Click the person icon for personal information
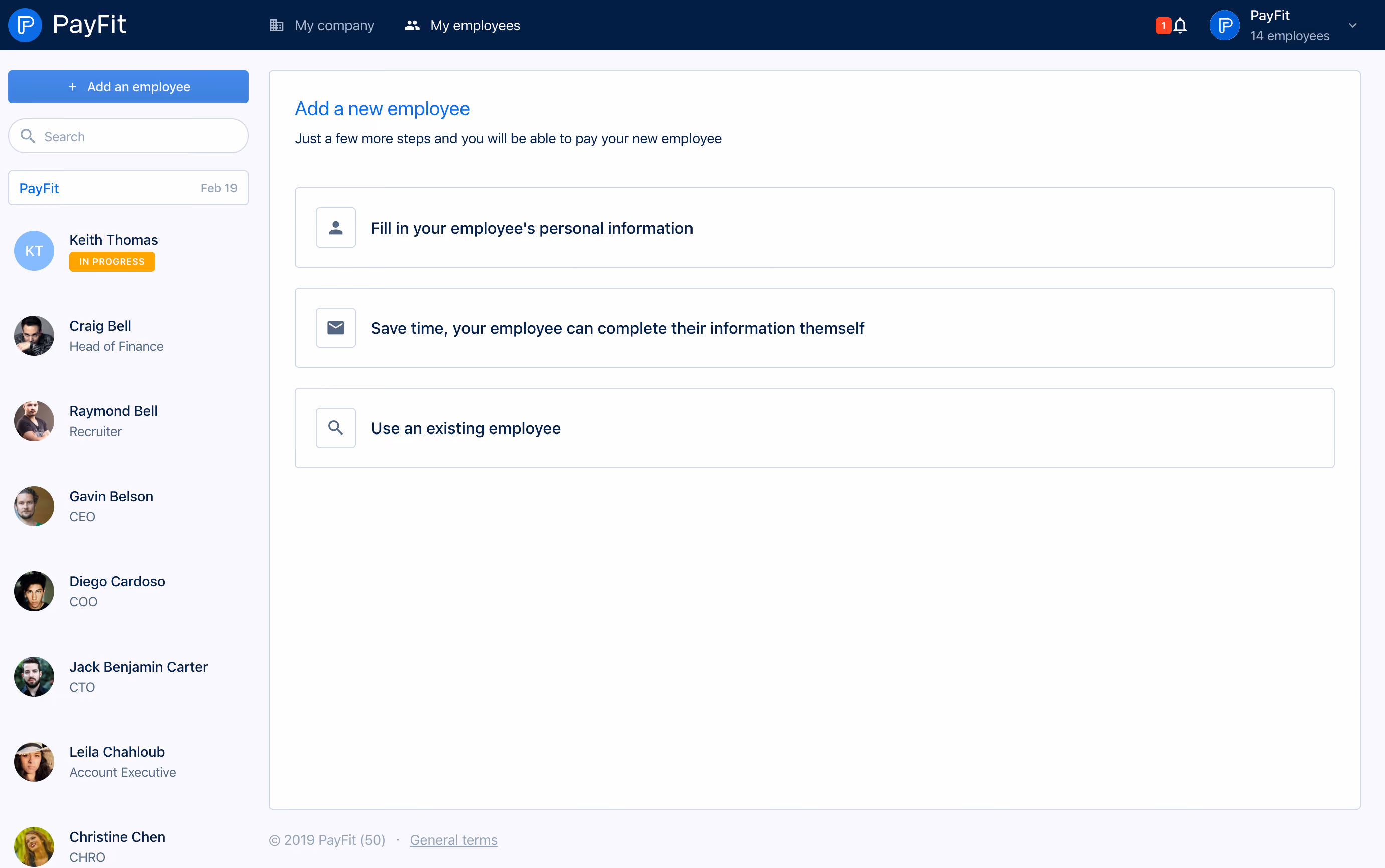The image size is (1385, 868). click(x=336, y=228)
